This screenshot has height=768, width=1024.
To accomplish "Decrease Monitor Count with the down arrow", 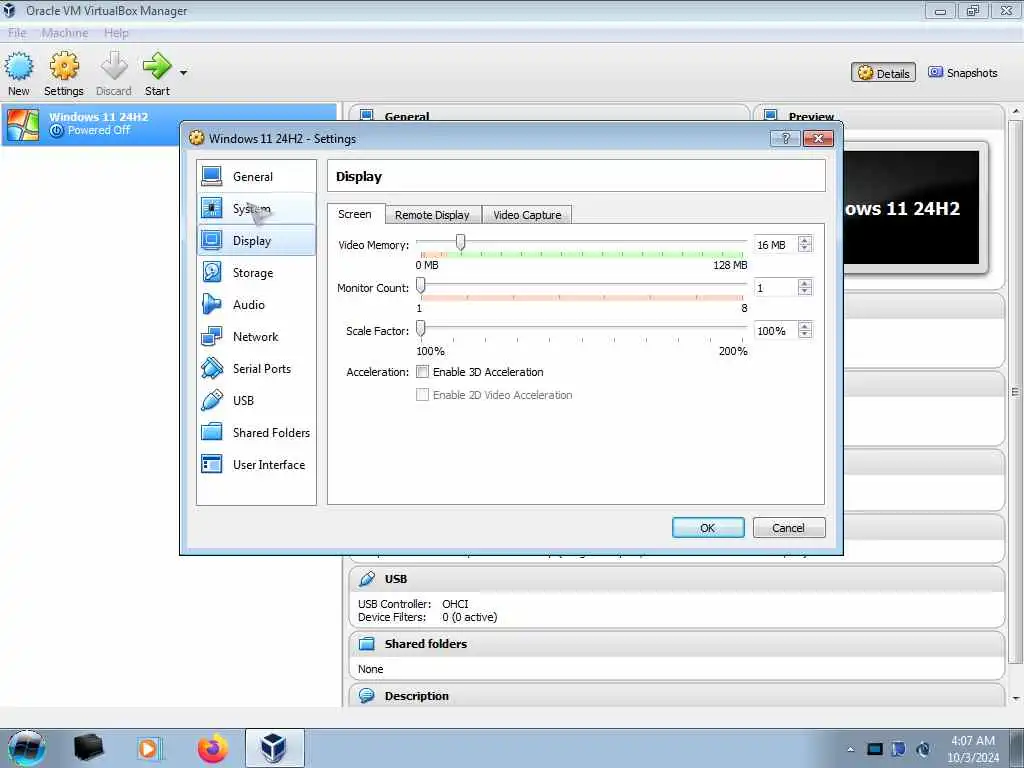I will (x=805, y=292).
